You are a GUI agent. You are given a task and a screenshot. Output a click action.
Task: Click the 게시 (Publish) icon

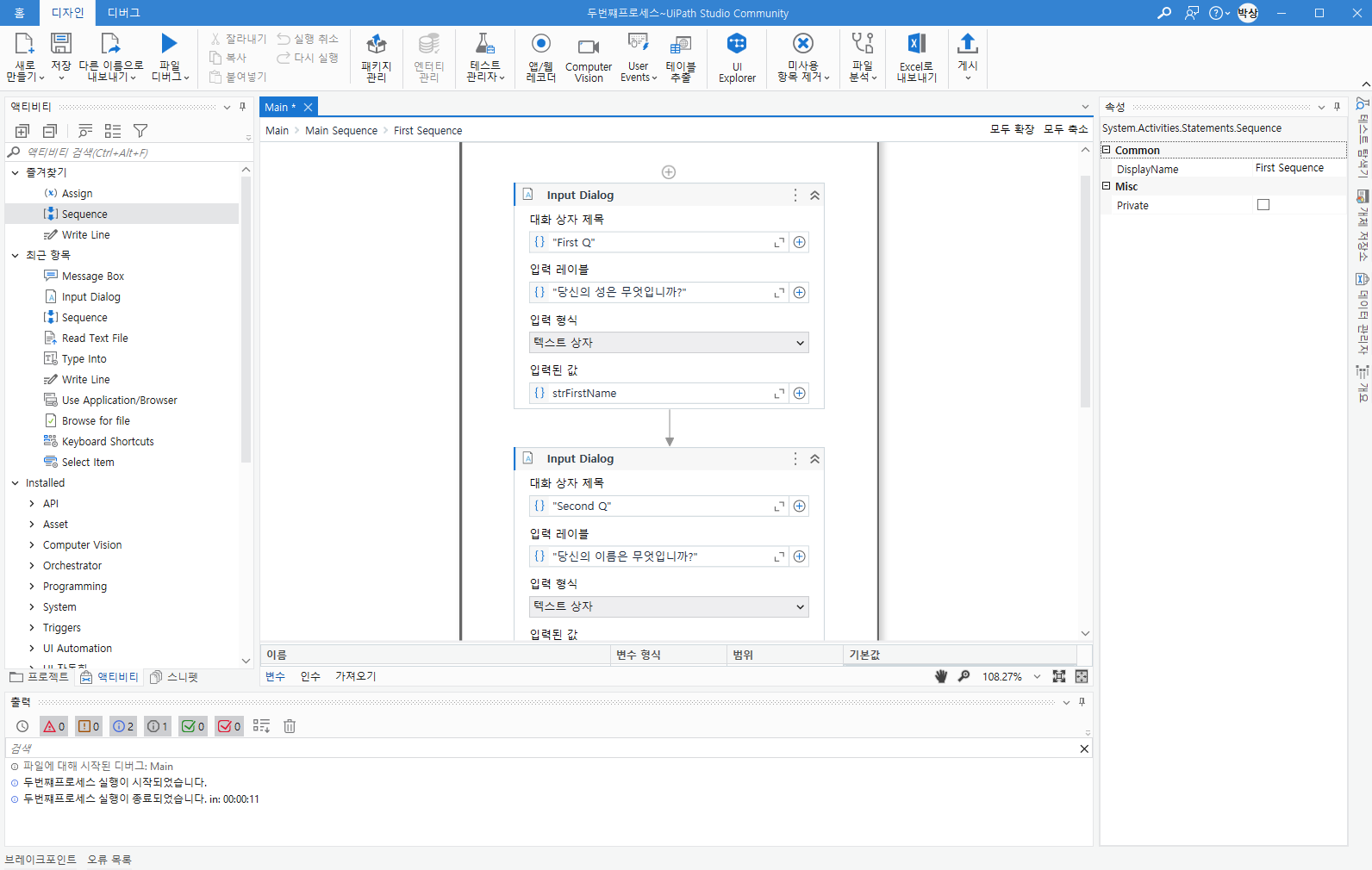(x=968, y=43)
